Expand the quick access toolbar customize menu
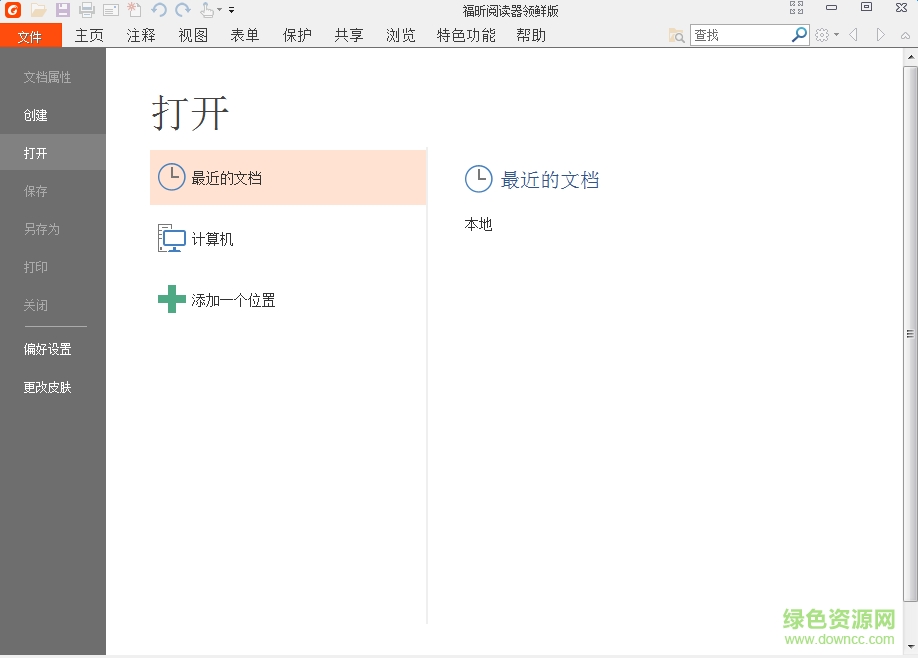 (x=229, y=11)
